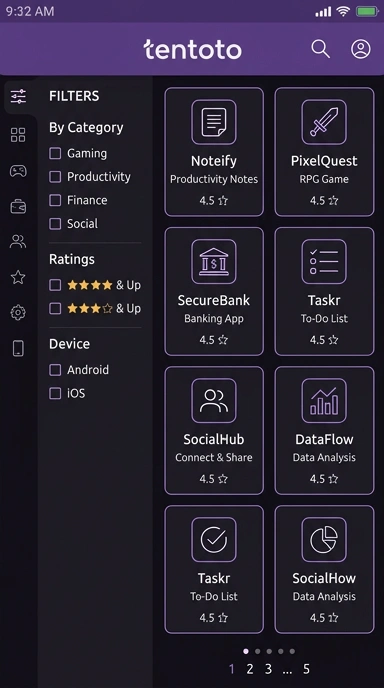Open the wallet sidebar icon

18,206
